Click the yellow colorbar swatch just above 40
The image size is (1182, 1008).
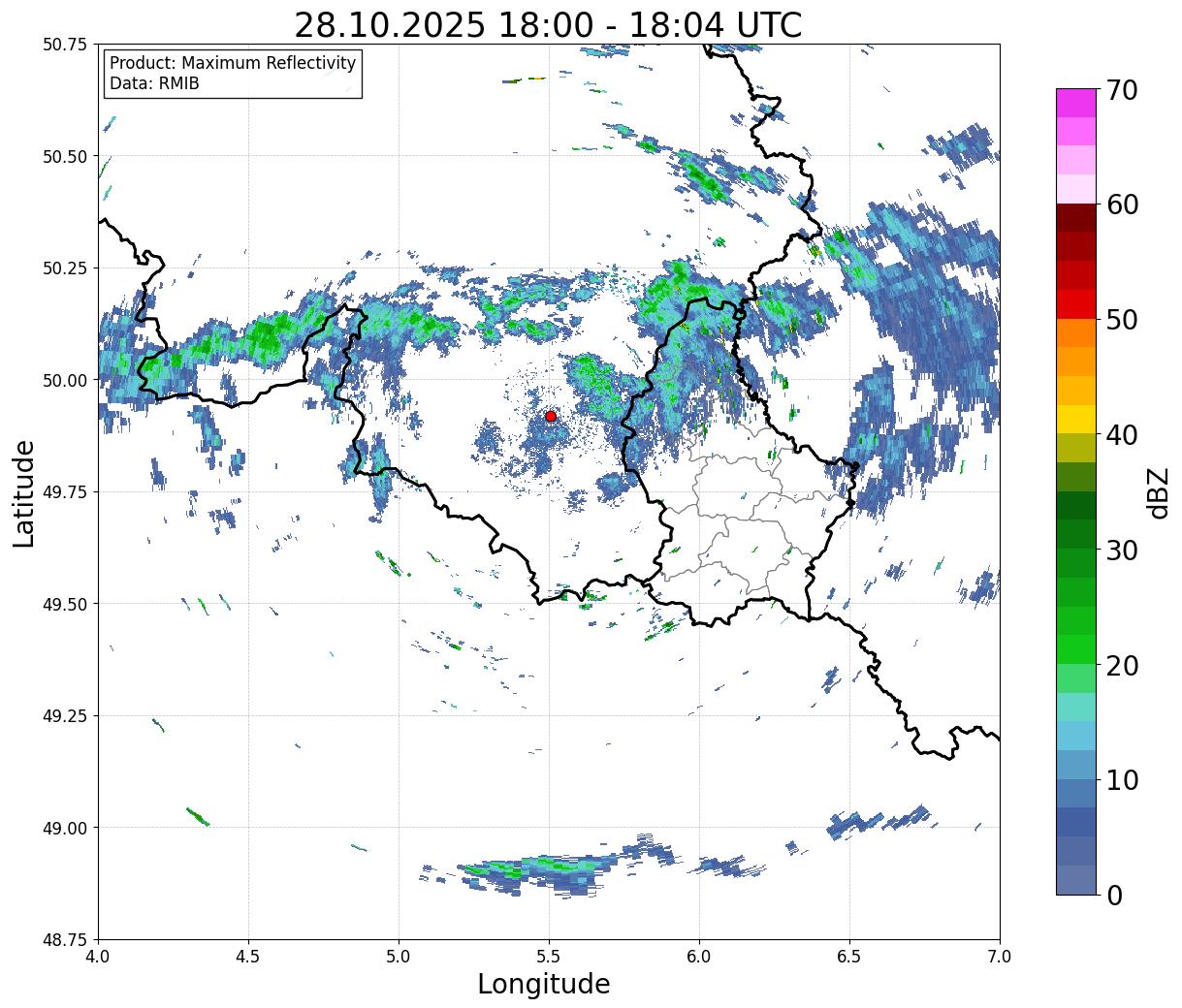point(1076,419)
